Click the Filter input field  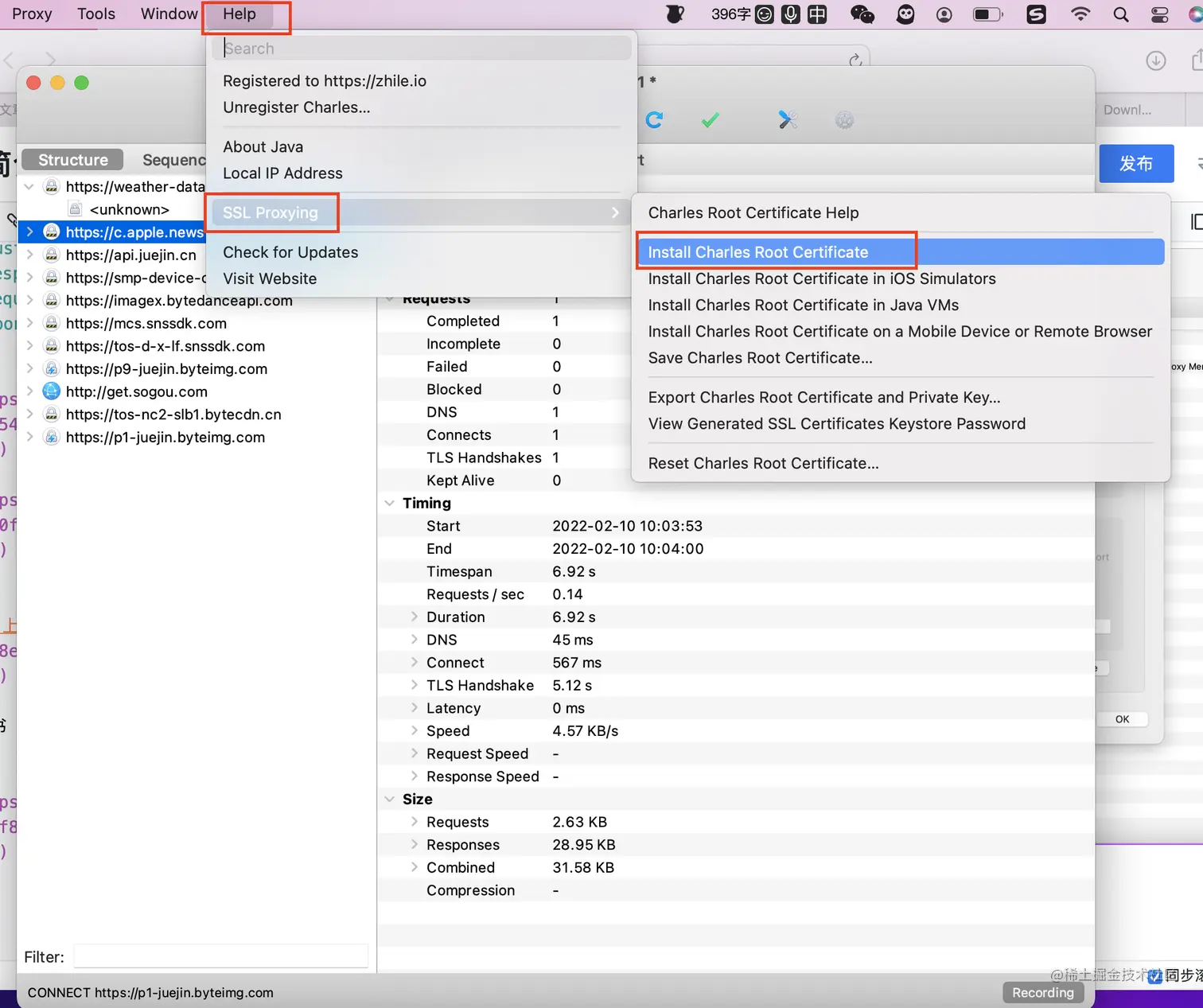(221, 956)
